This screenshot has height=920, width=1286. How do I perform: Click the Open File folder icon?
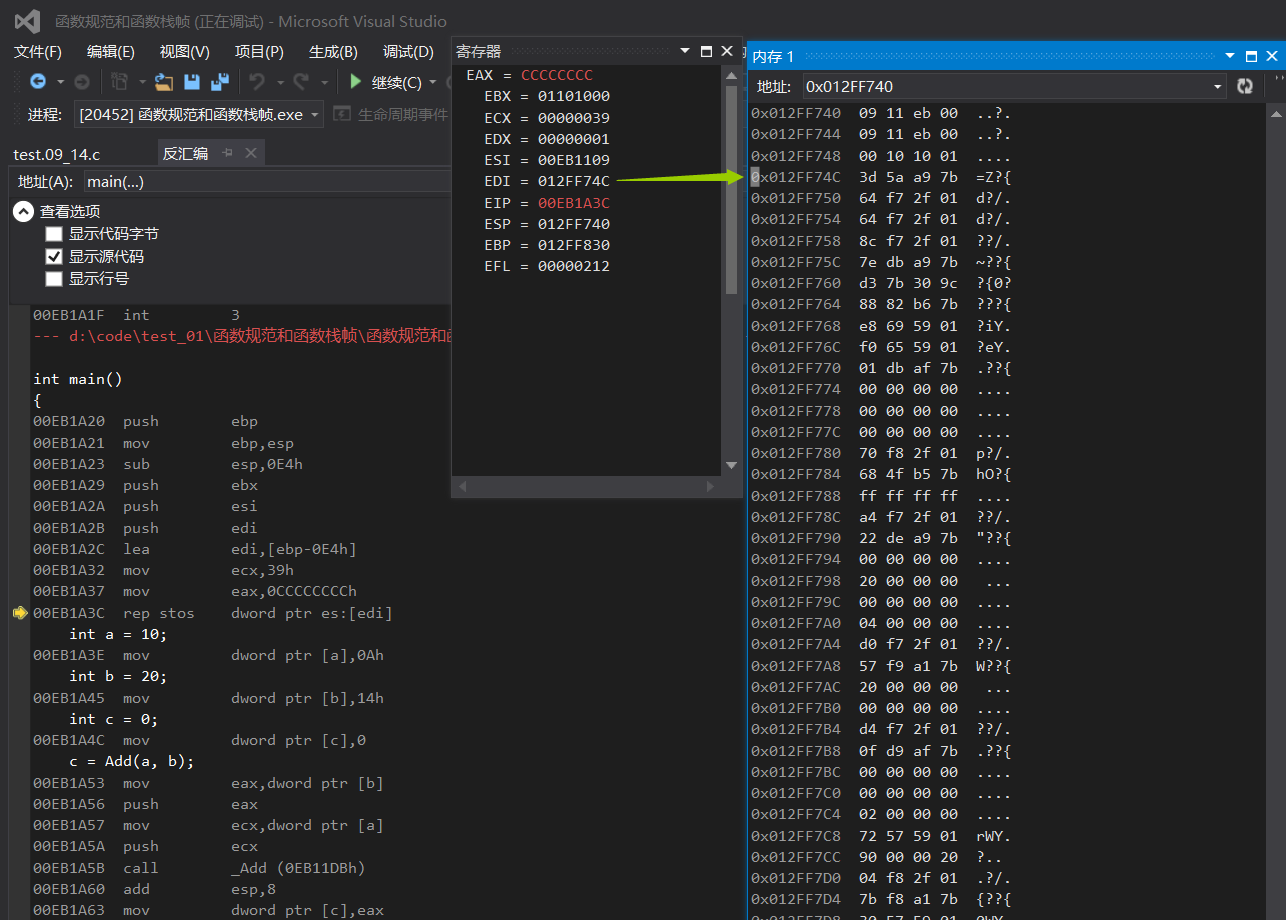164,82
